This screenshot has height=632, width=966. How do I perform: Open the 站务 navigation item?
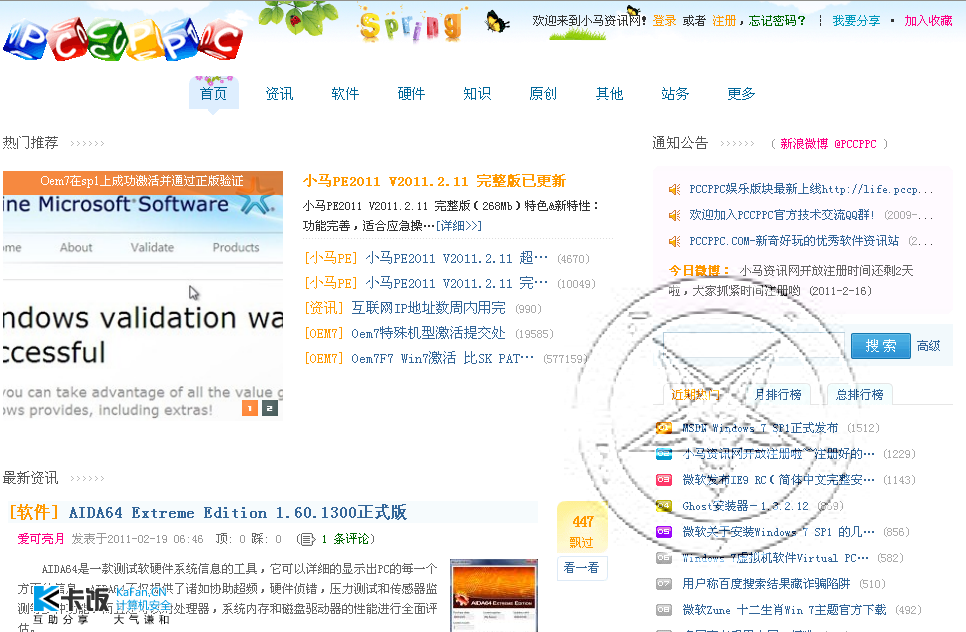point(675,94)
